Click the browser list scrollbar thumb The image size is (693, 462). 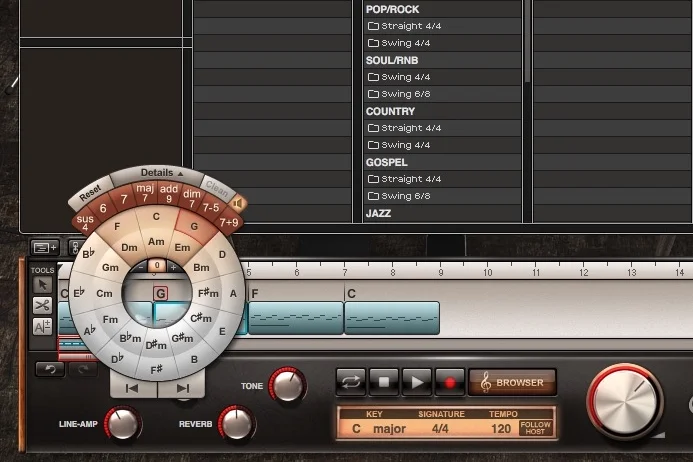pyautogui.click(x=527, y=42)
